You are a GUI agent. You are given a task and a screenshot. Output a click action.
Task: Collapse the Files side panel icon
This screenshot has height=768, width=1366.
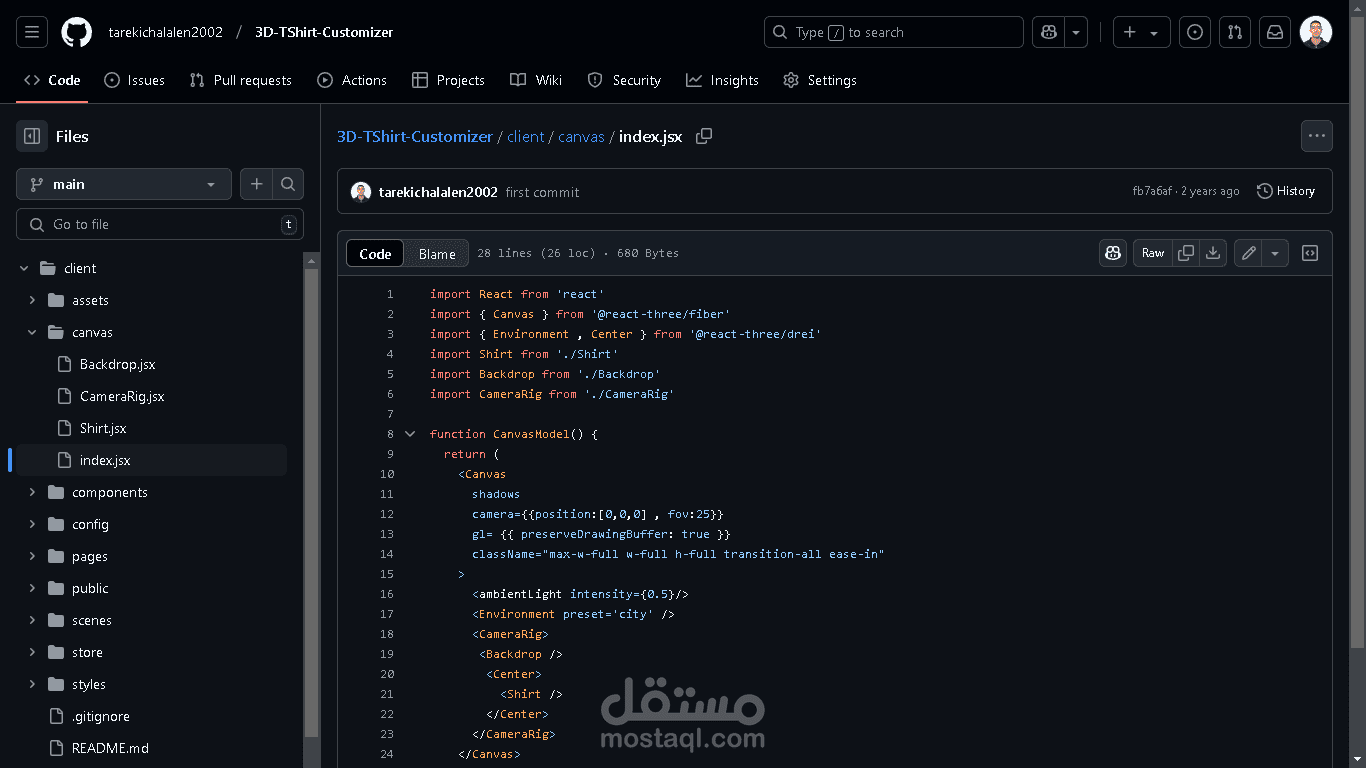32,136
